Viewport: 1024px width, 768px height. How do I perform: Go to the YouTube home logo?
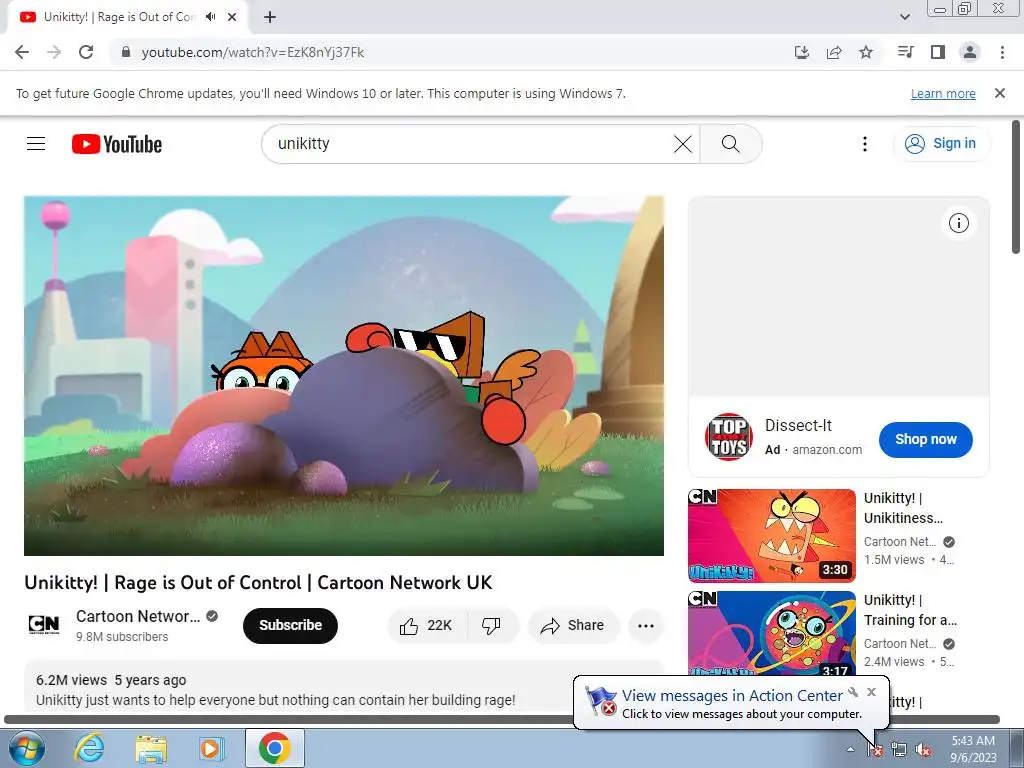pyautogui.click(x=117, y=144)
